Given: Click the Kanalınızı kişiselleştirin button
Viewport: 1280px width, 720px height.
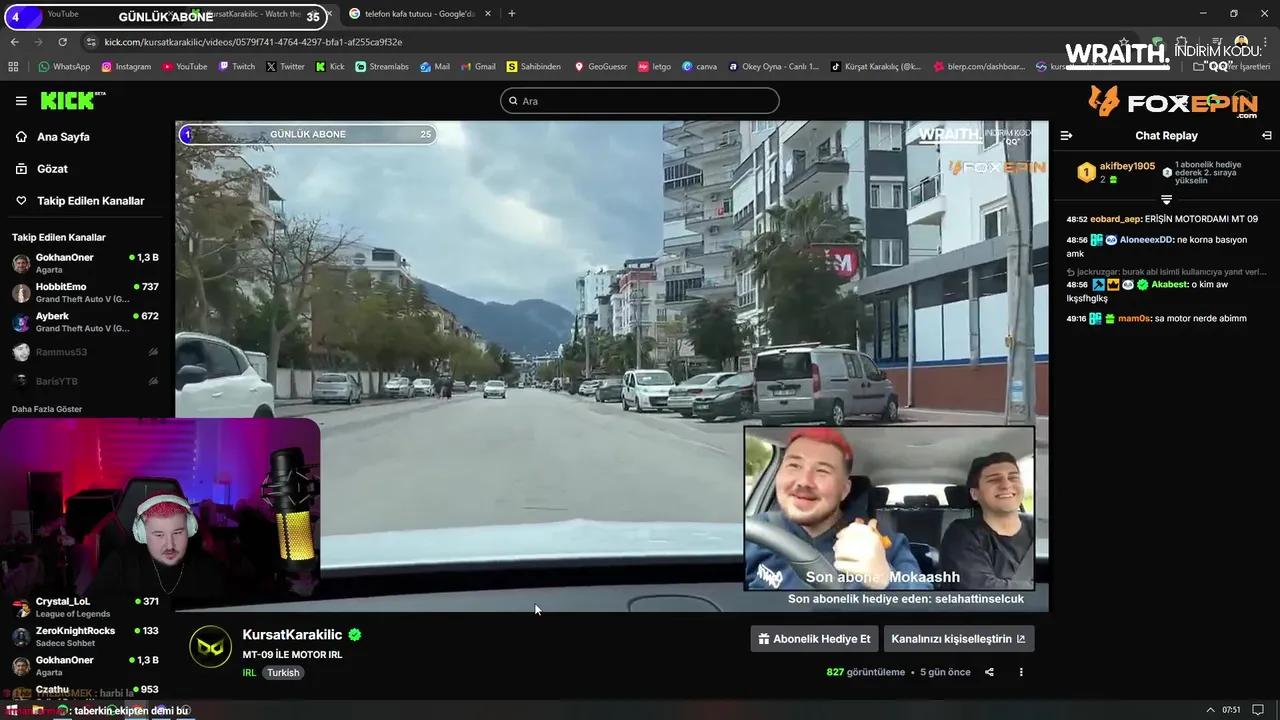Looking at the screenshot, I should click(x=958, y=638).
